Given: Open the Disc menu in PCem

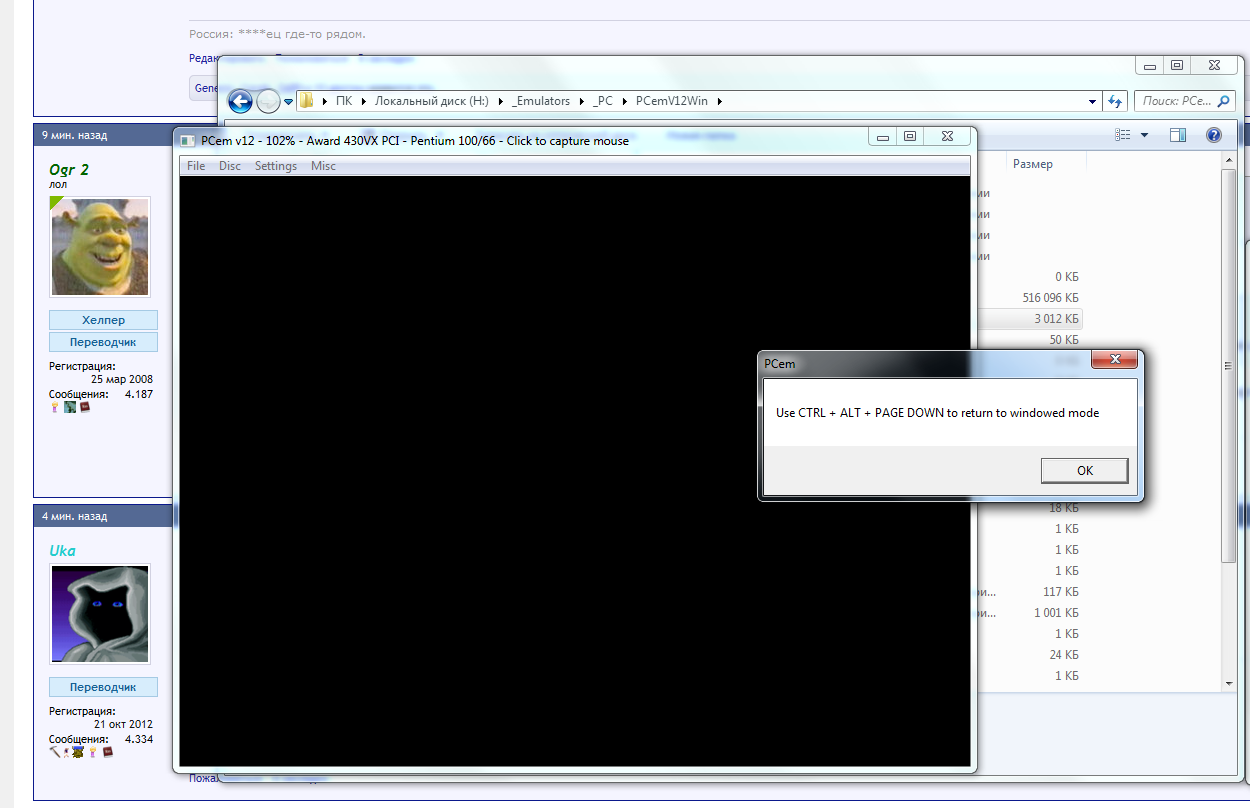Looking at the screenshot, I should [230, 166].
